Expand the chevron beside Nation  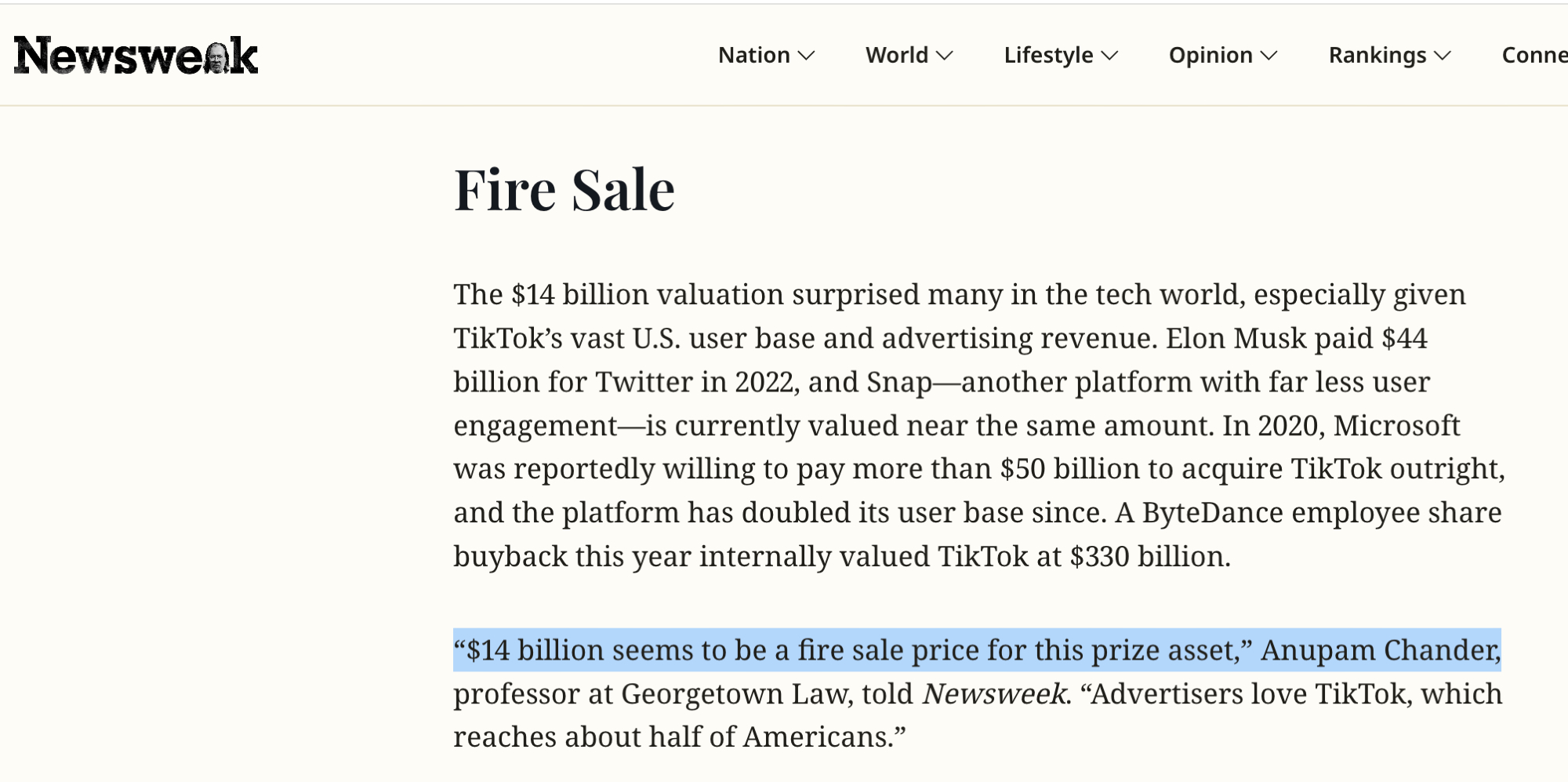(807, 56)
